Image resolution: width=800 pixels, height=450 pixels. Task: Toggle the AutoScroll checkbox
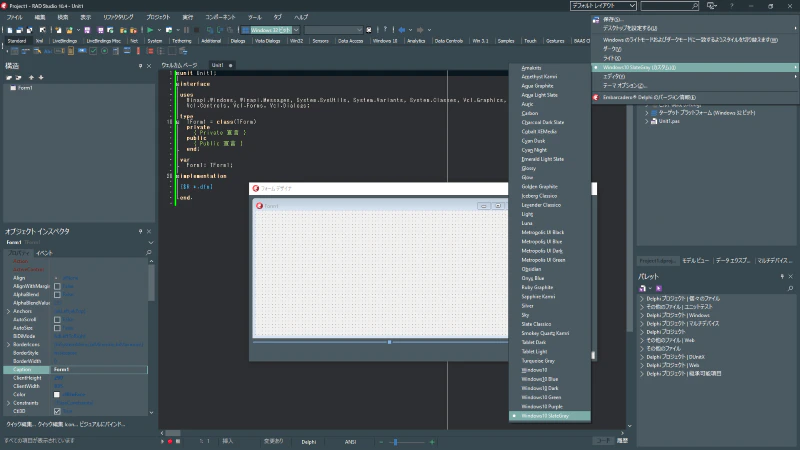57,319
